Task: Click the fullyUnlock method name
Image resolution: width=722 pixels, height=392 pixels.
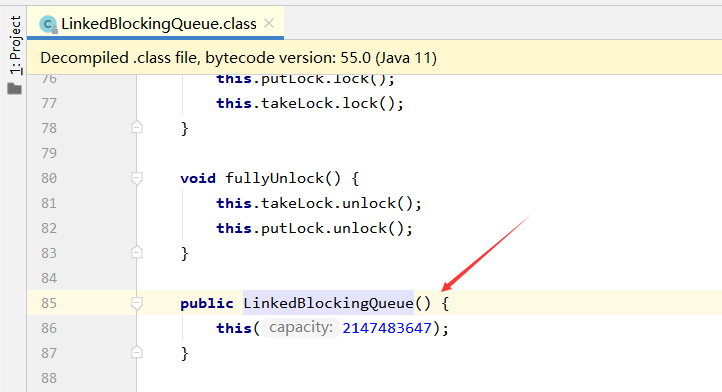Action: (274, 178)
